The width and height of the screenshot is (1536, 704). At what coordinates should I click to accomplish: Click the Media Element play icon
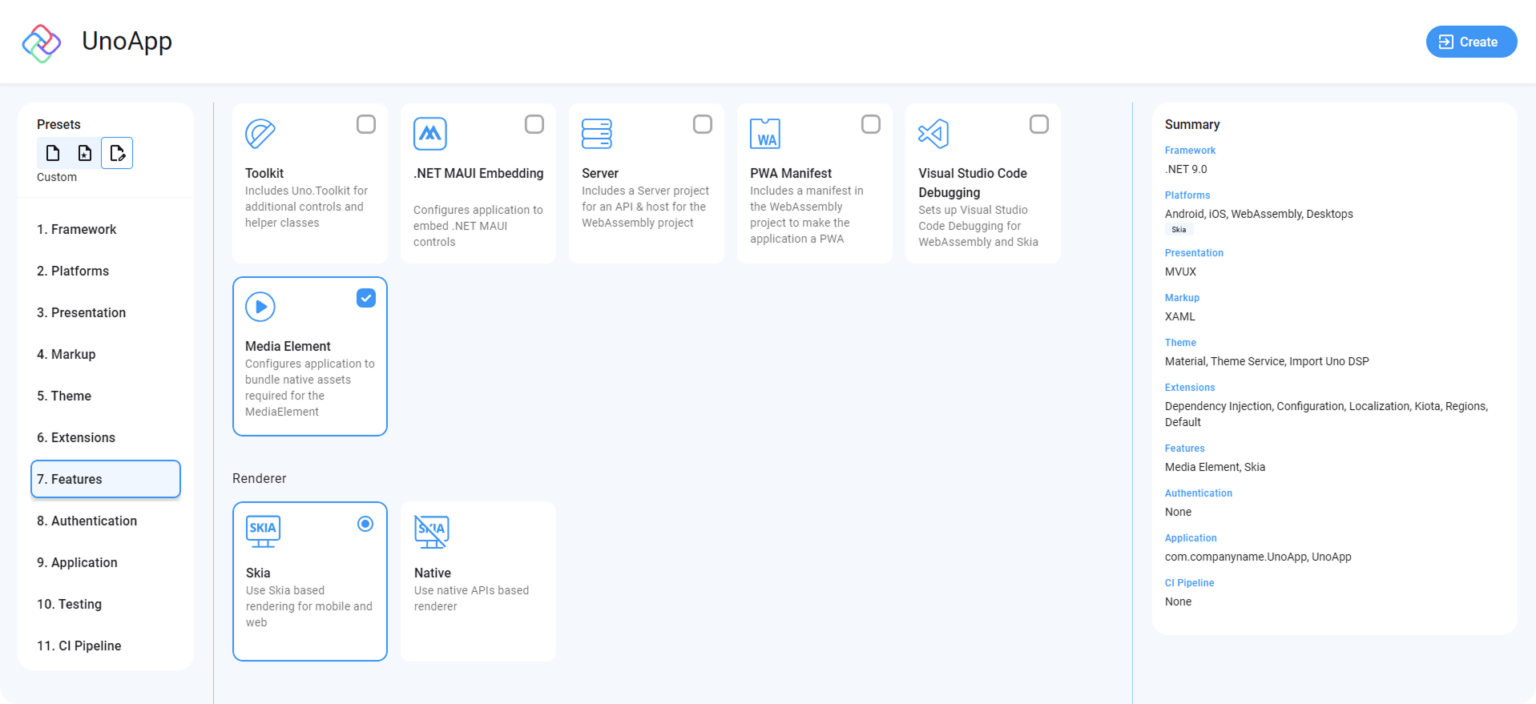pyautogui.click(x=260, y=306)
